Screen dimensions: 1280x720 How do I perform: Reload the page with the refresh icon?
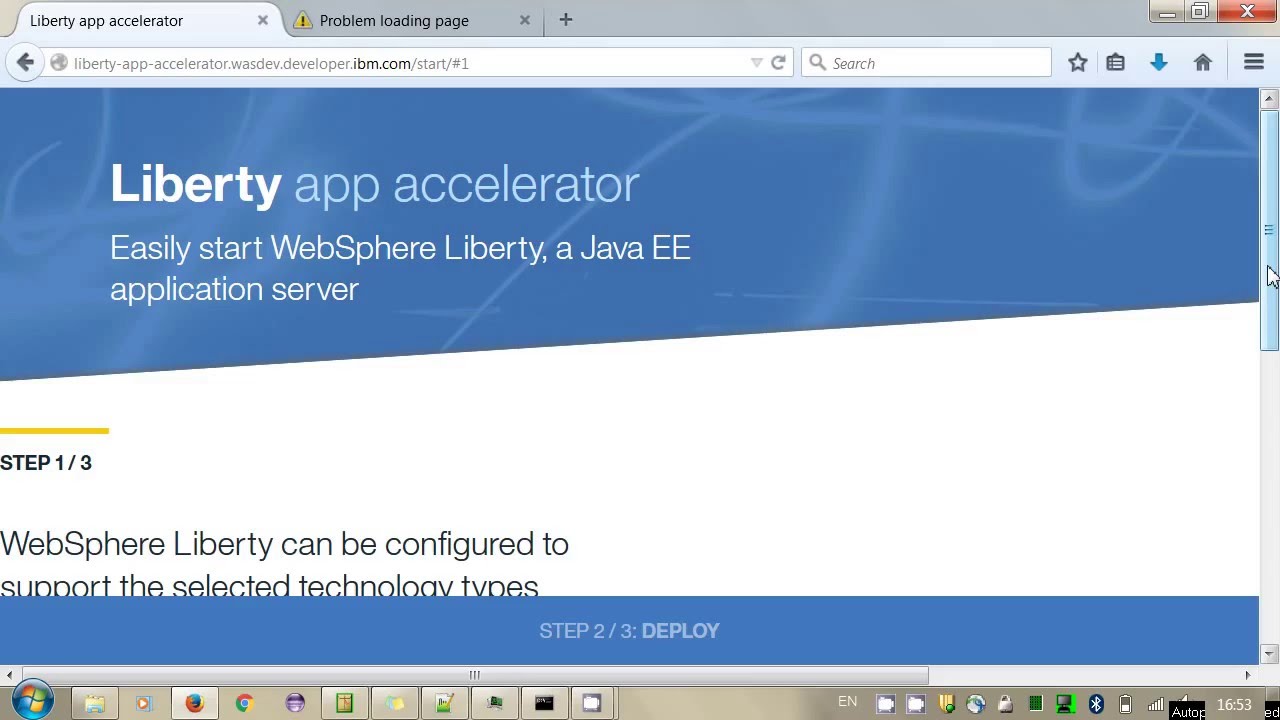(x=778, y=63)
